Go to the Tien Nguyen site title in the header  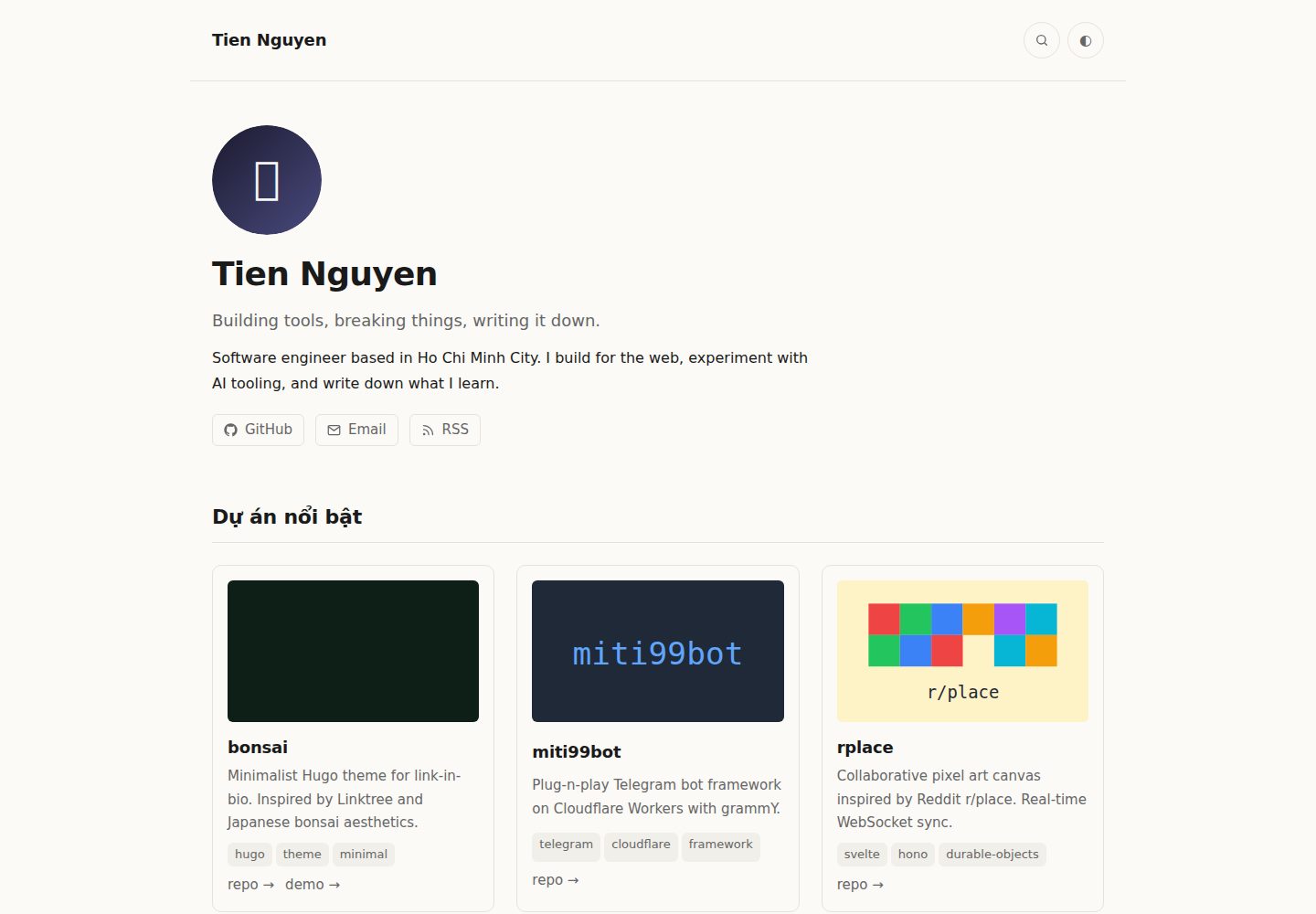(269, 40)
